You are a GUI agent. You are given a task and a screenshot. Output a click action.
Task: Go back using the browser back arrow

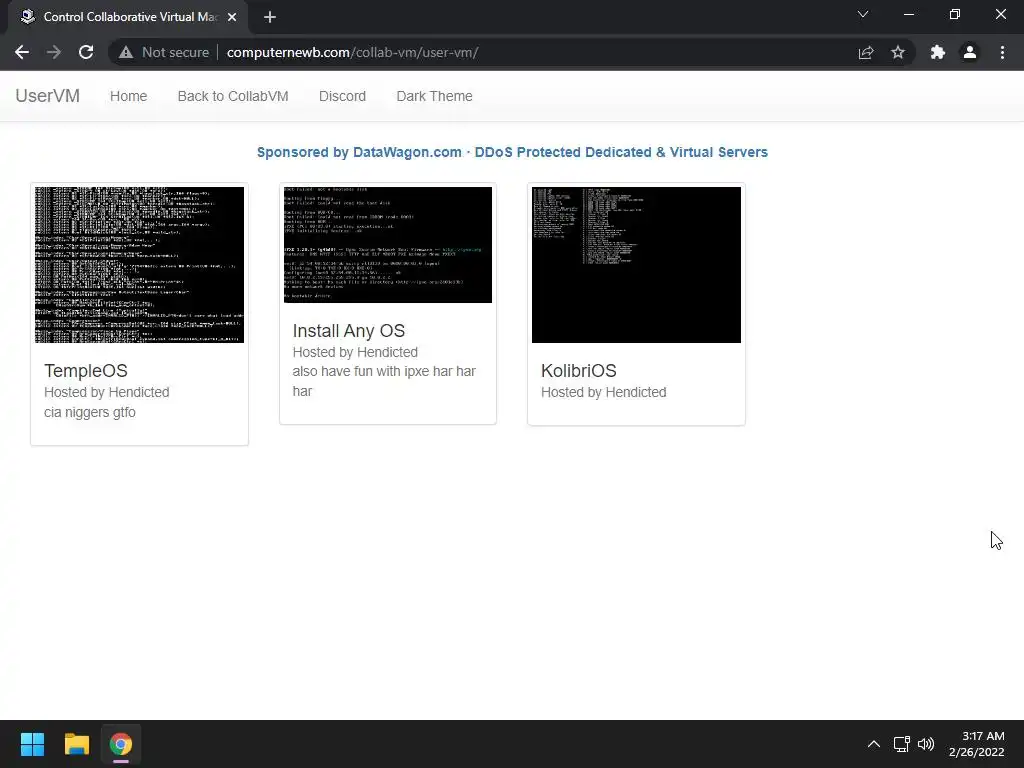tap(22, 52)
